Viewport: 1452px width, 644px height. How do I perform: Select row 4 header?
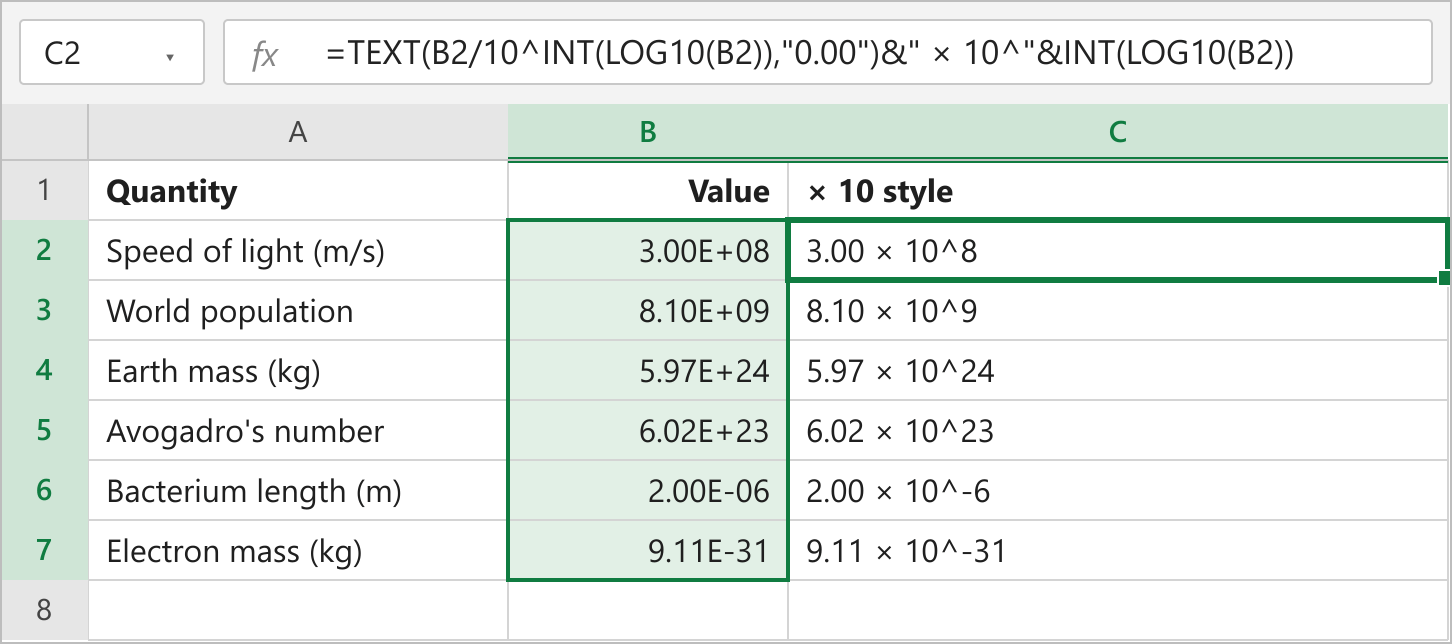click(44, 370)
